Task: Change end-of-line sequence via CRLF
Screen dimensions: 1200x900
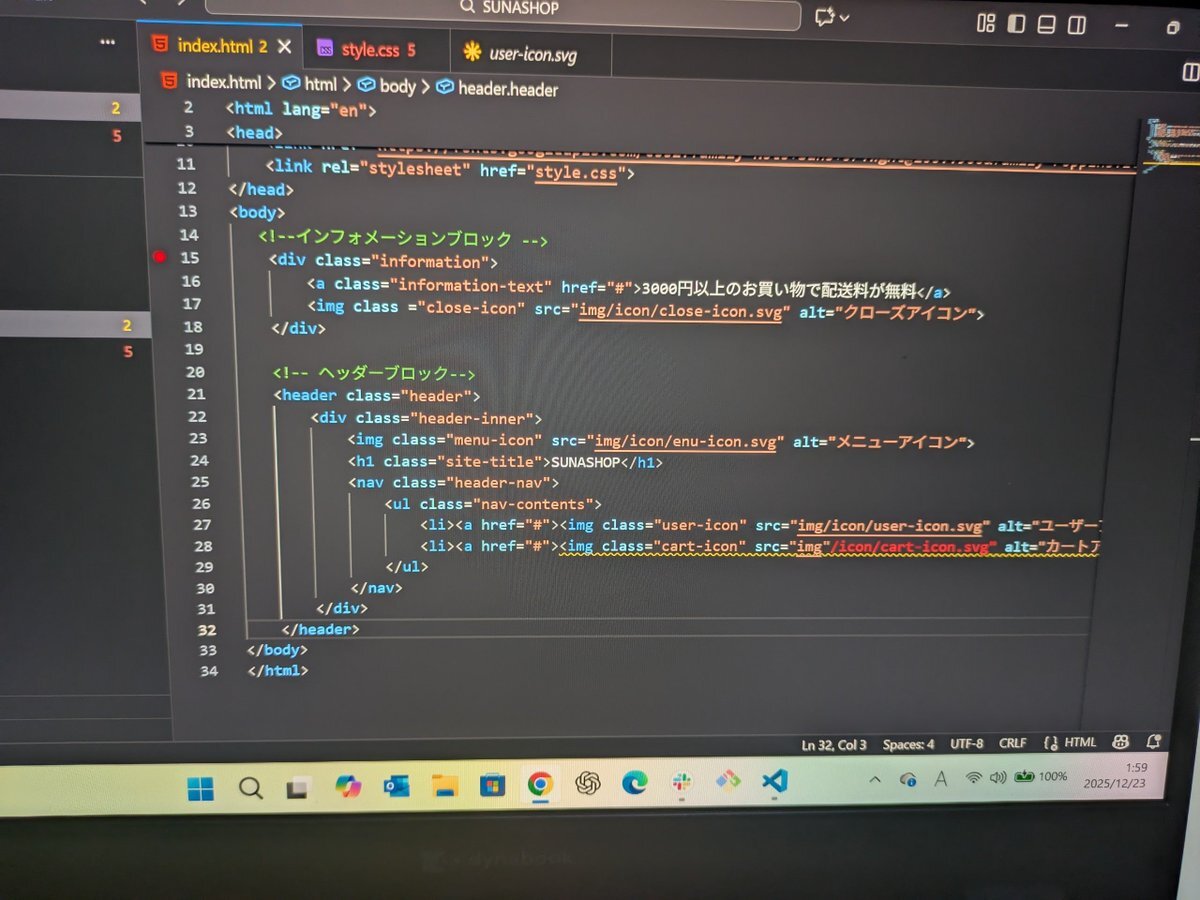Action: tap(1012, 744)
